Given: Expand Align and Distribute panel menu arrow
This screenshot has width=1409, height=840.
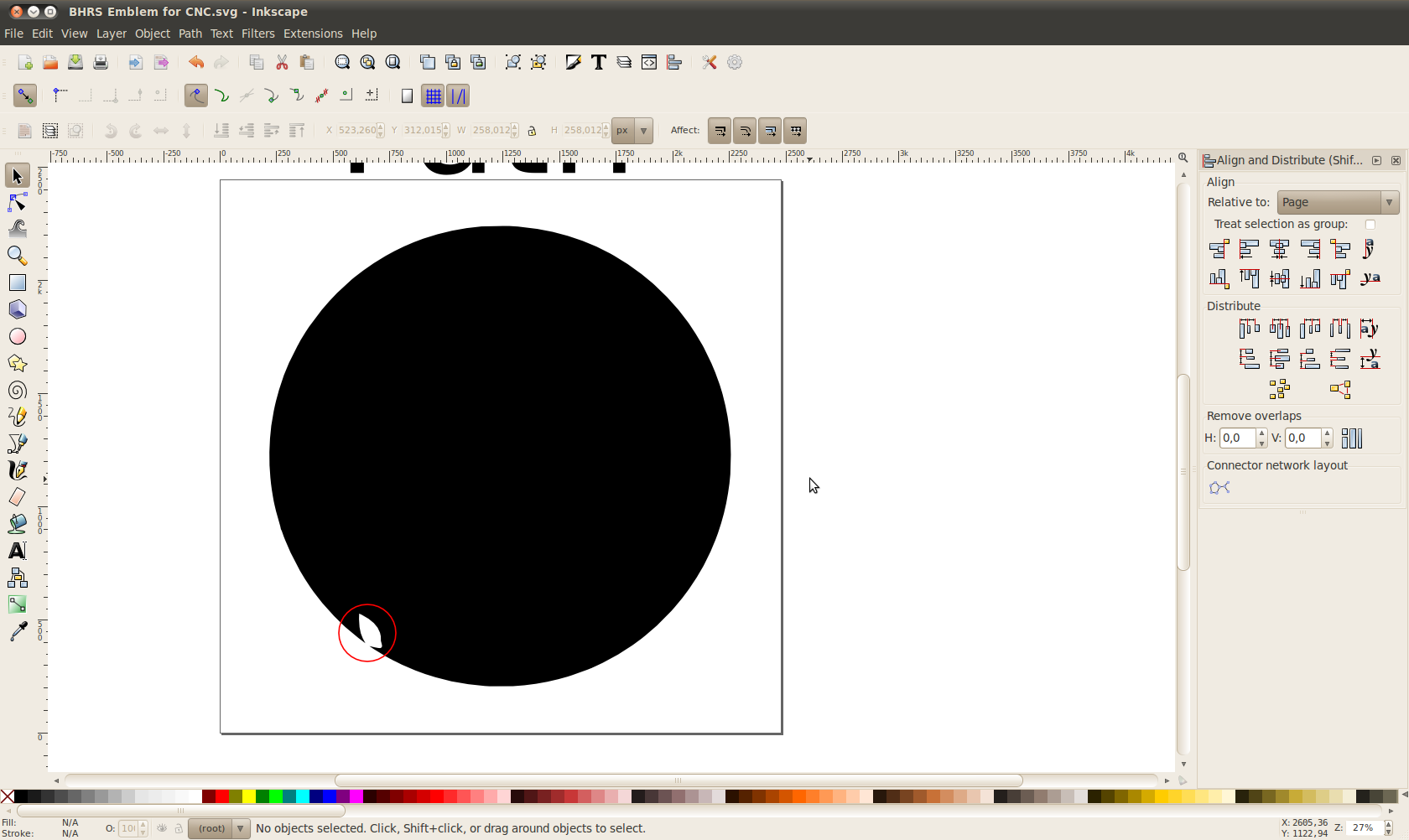Looking at the screenshot, I should click(x=1376, y=160).
